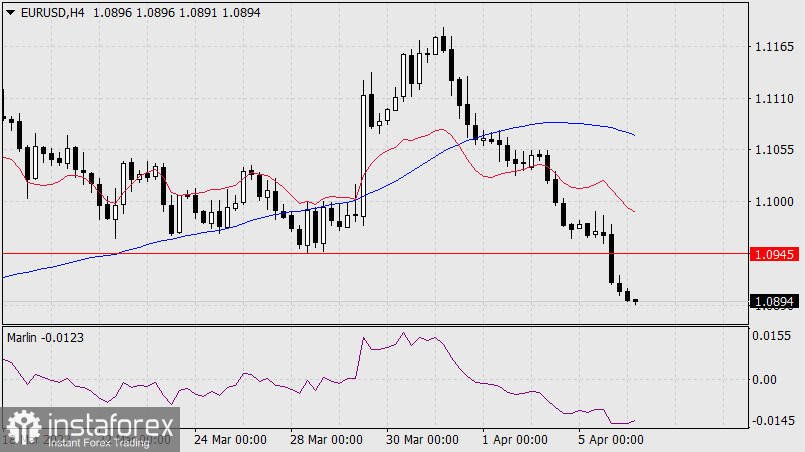Select the black 1.0894 current price tag
The height and width of the screenshot is (452, 805).
(x=774, y=301)
